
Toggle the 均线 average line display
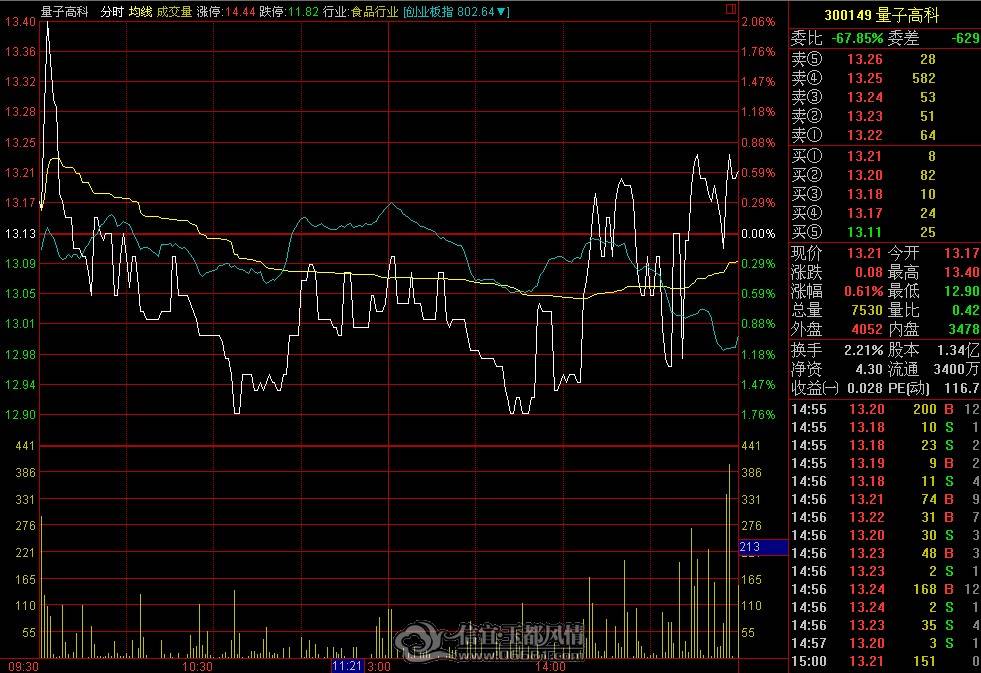click(141, 11)
